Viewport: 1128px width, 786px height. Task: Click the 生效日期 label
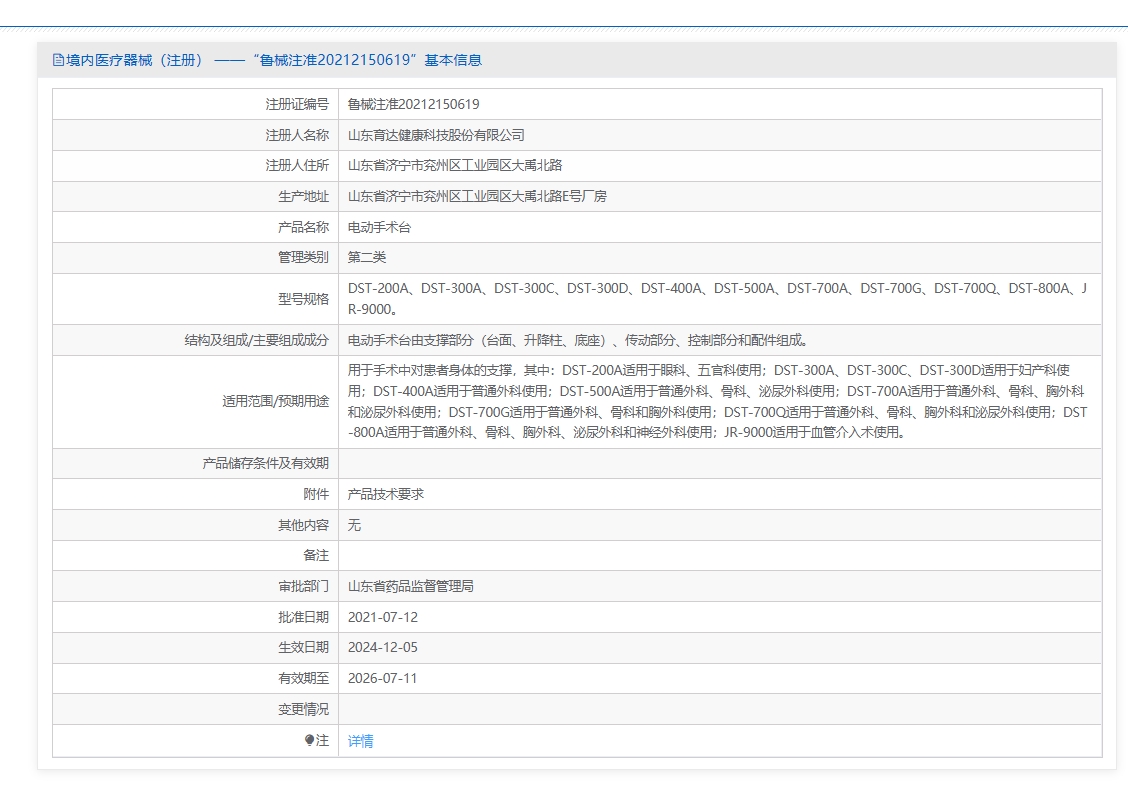click(x=304, y=648)
